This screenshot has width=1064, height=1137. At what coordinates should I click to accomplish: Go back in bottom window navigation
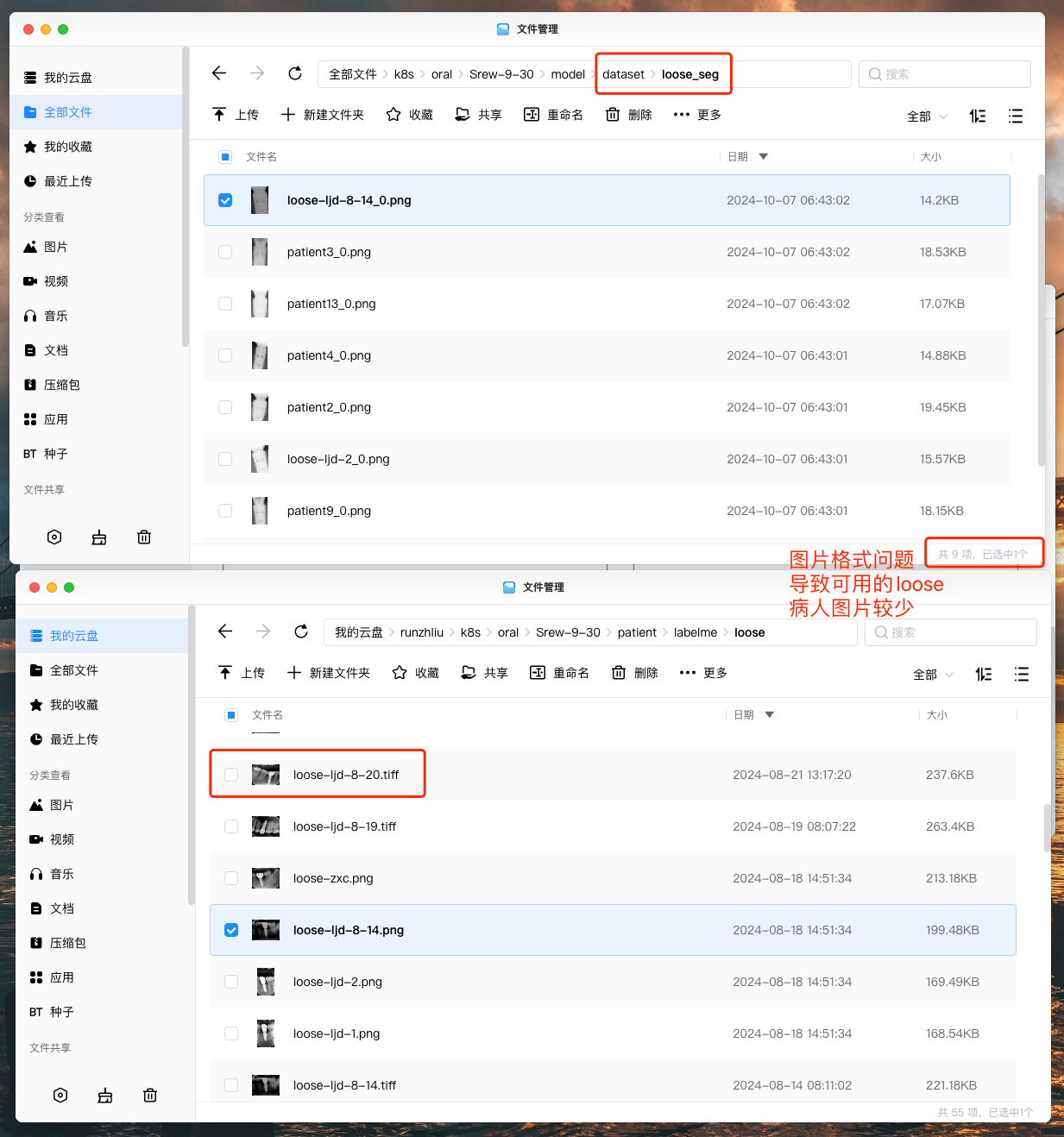(225, 631)
